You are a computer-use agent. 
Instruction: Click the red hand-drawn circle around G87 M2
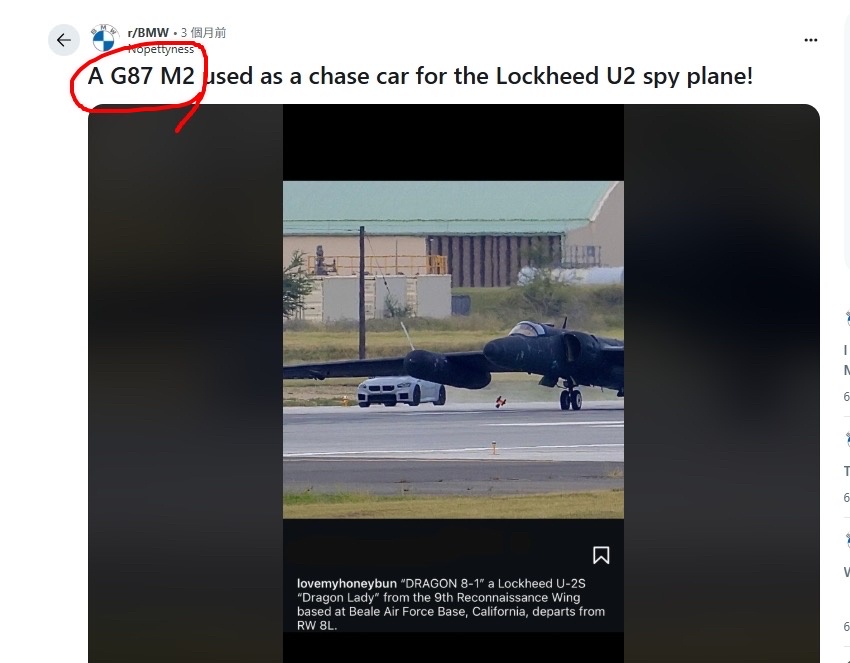click(x=138, y=79)
